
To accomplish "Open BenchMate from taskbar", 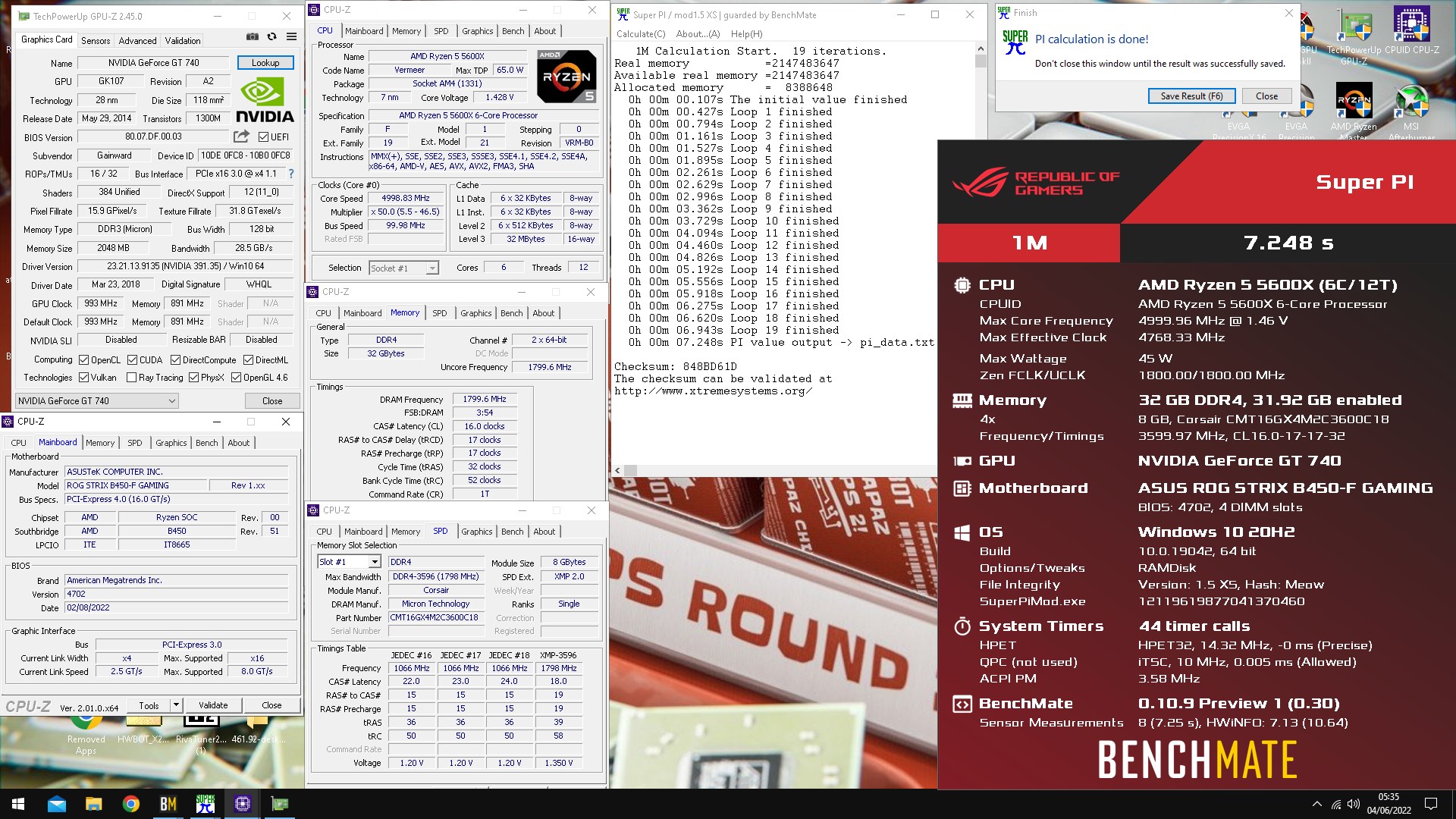I will (x=168, y=804).
